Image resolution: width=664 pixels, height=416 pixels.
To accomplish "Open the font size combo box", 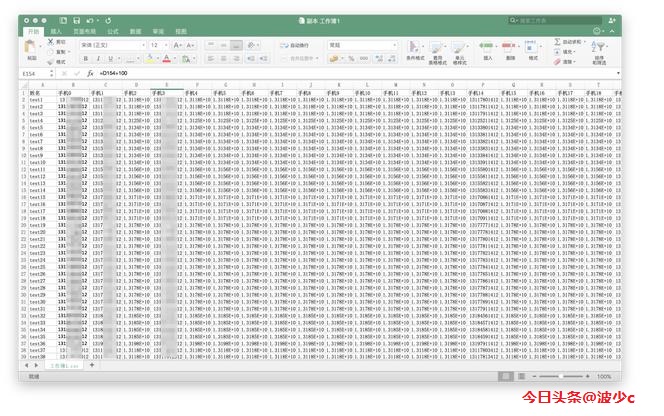I will pyautogui.click(x=159, y=45).
